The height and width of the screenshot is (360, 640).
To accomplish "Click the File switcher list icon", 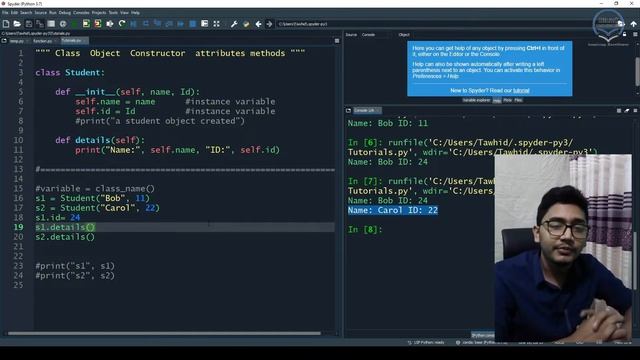I will coord(51,24).
